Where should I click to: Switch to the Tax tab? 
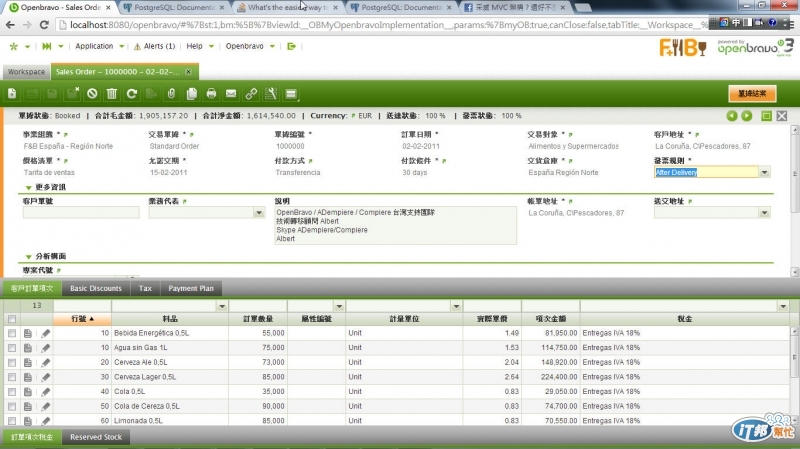145,289
